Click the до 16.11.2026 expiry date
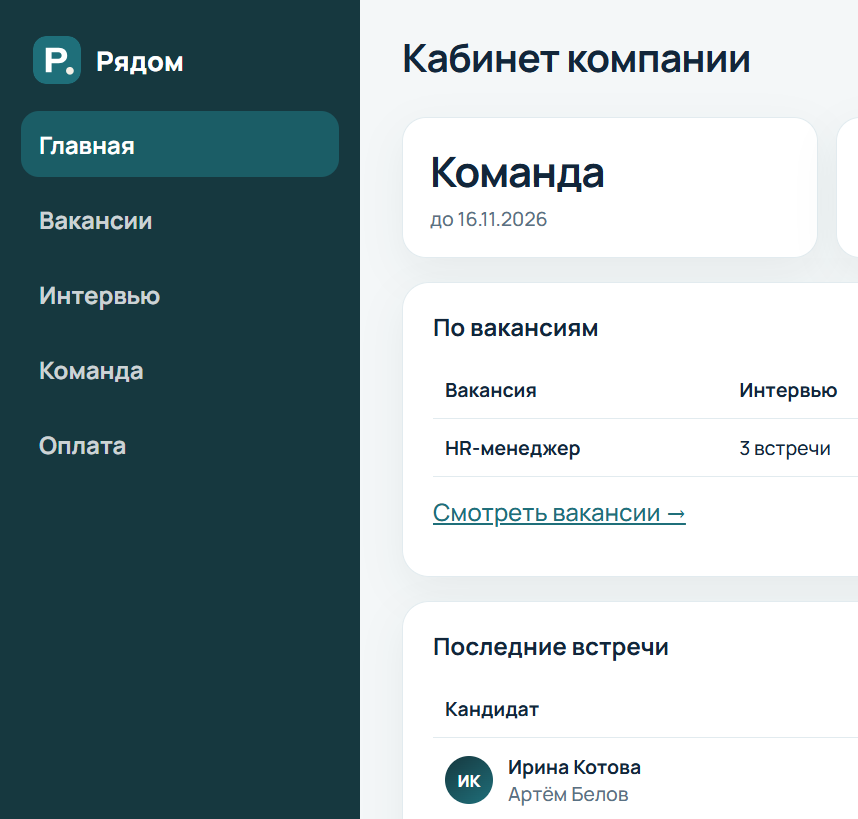Image resolution: width=858 pixels, height=819 pixels. (x=488, y=219)
